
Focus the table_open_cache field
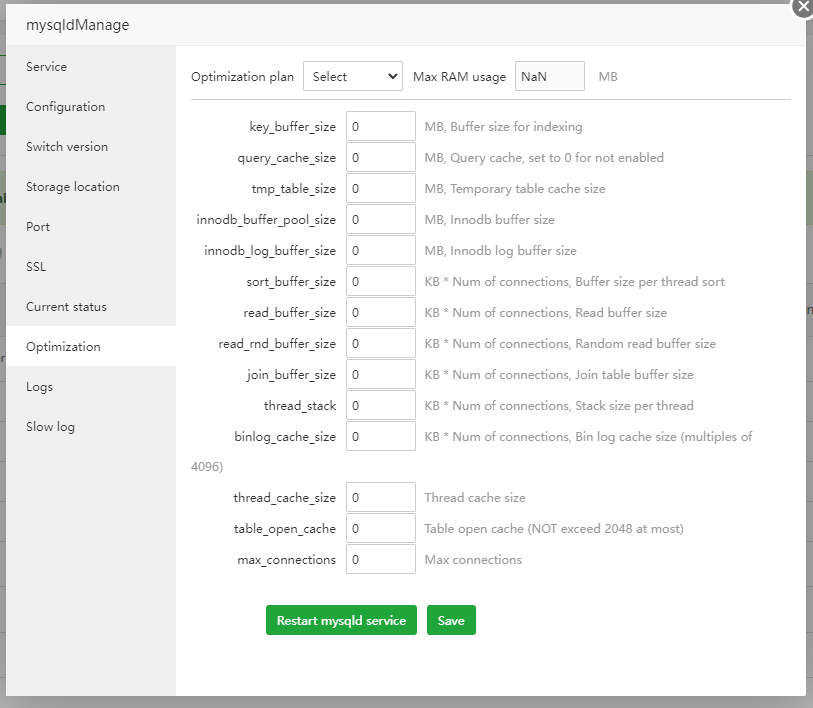point(380,529)
